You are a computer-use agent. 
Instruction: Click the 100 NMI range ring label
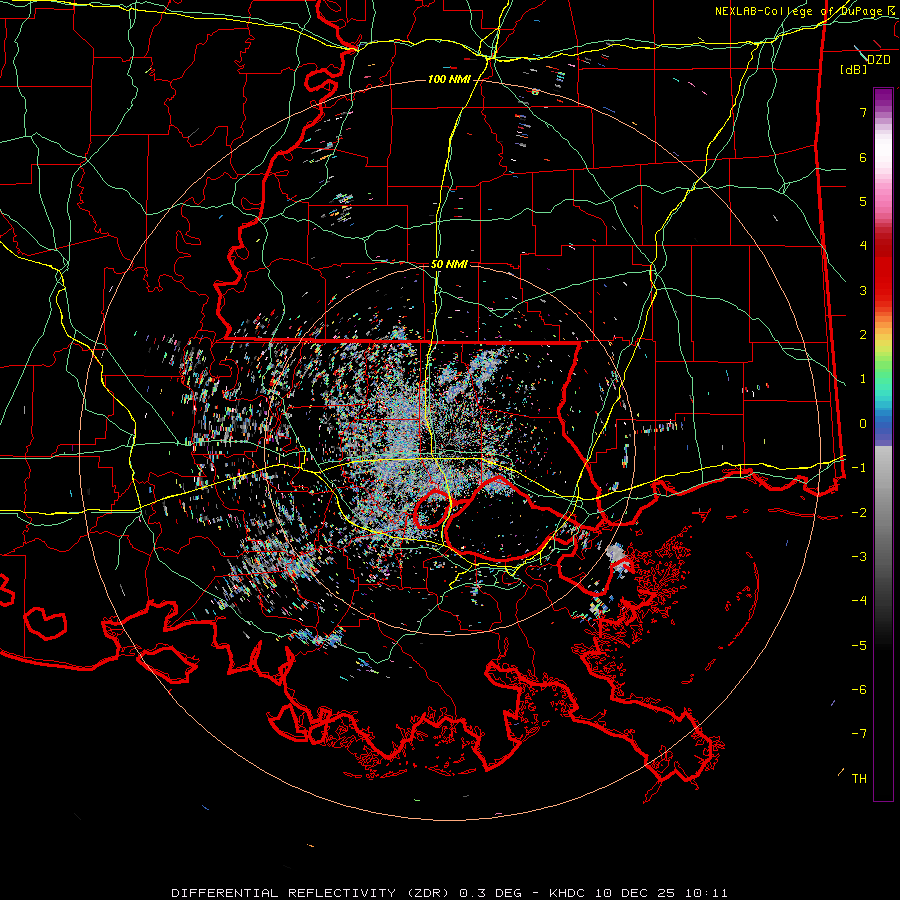tap(448, 79)
